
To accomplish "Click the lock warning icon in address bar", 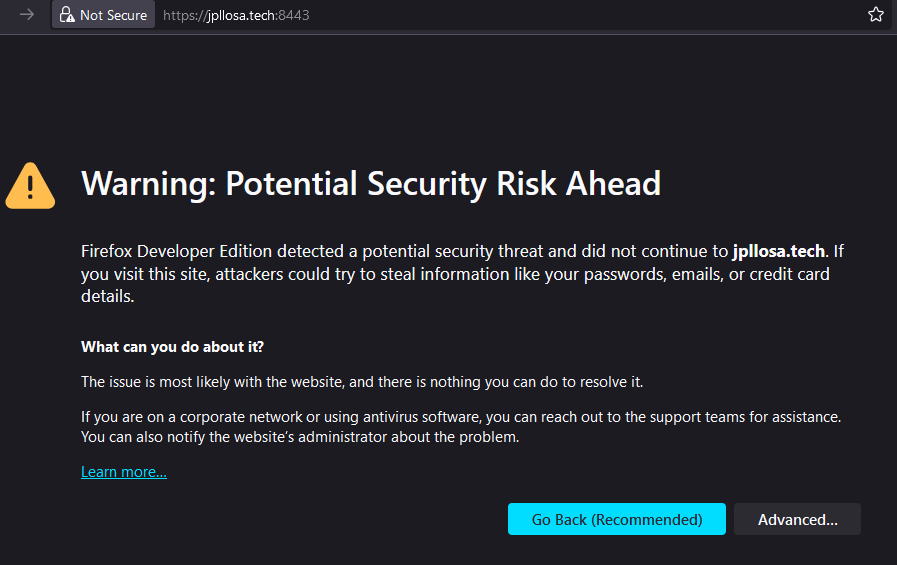I will (x=67, y=15).
